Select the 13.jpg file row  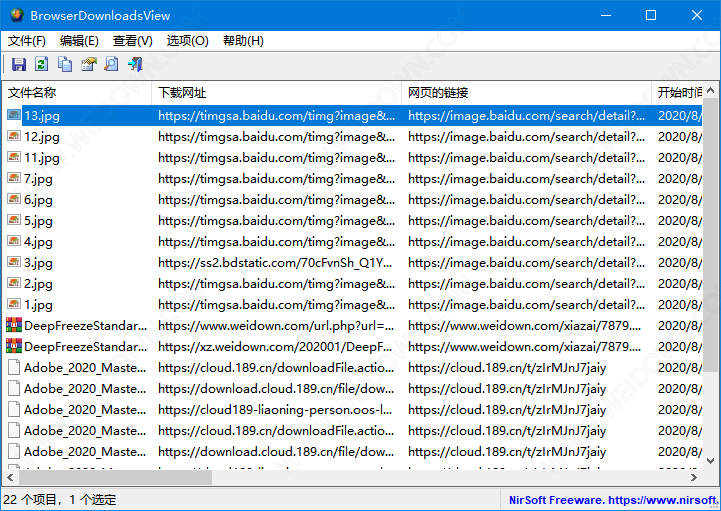pyautogui.click(x=353, y=115)
